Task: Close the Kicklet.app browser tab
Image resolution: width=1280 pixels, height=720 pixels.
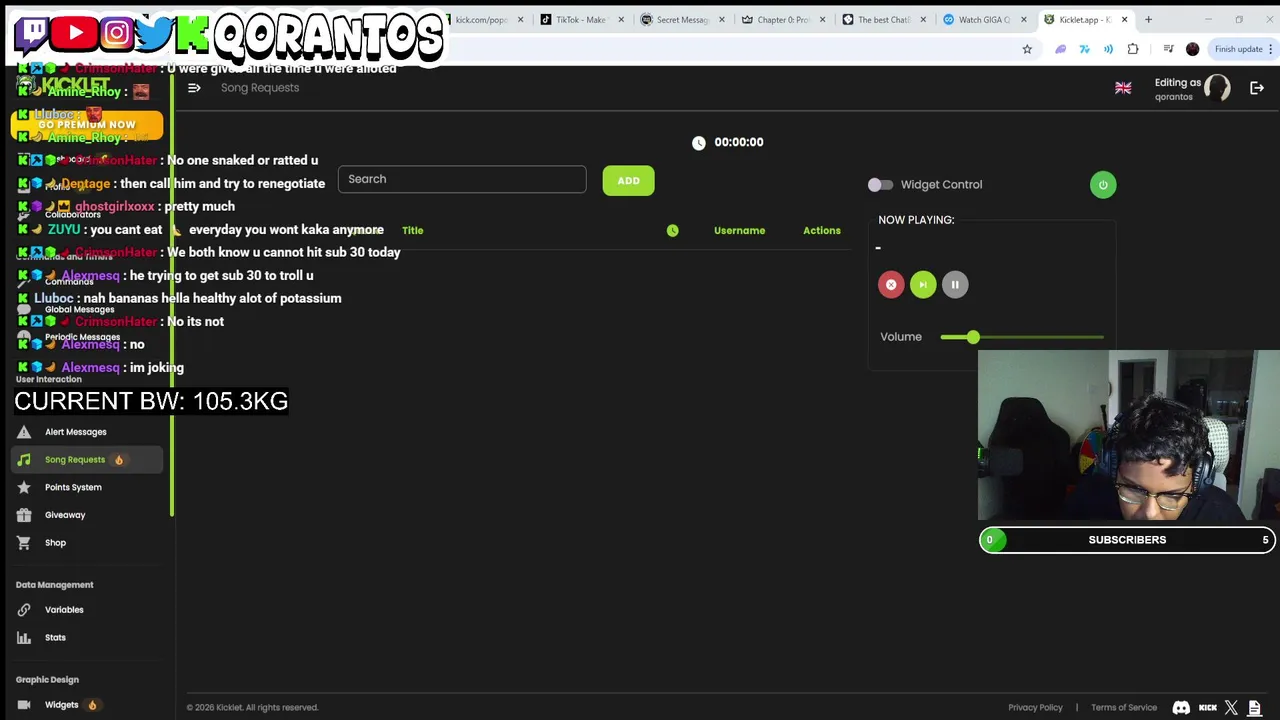Action: (1124, 20)
